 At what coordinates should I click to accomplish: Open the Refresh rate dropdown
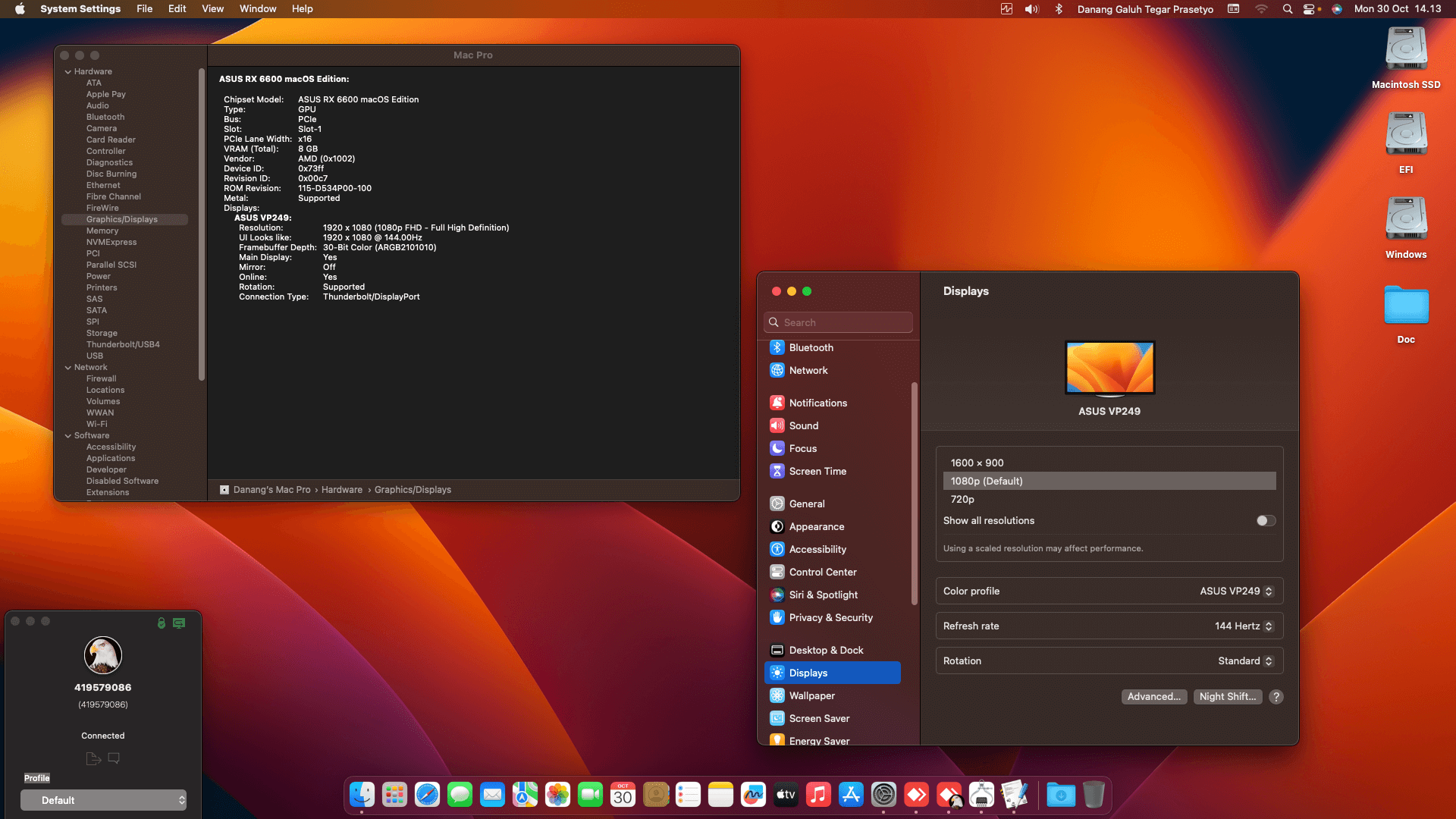point(1244,626)
